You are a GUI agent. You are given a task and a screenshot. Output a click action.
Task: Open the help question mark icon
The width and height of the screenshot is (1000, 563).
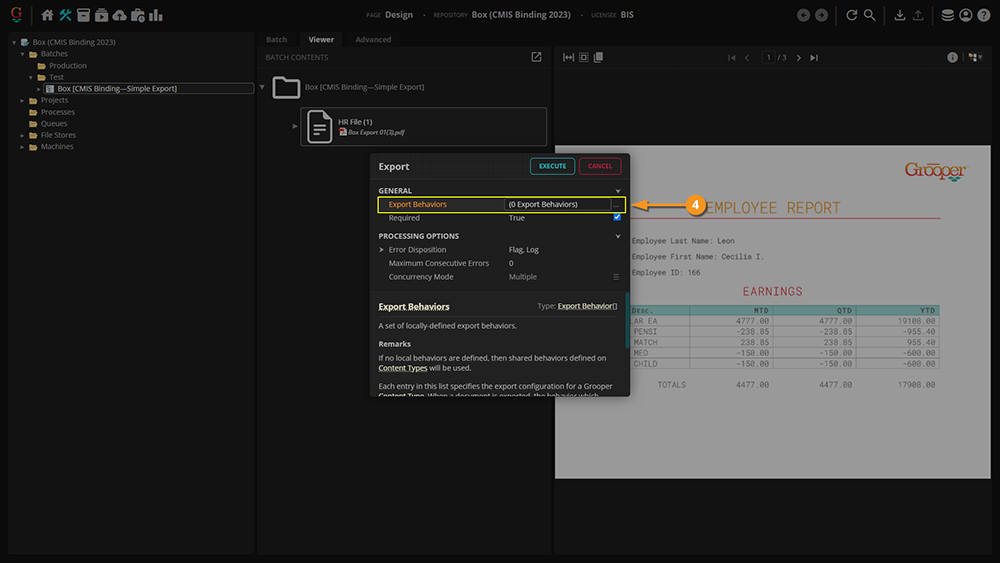[x=984, y=15]
